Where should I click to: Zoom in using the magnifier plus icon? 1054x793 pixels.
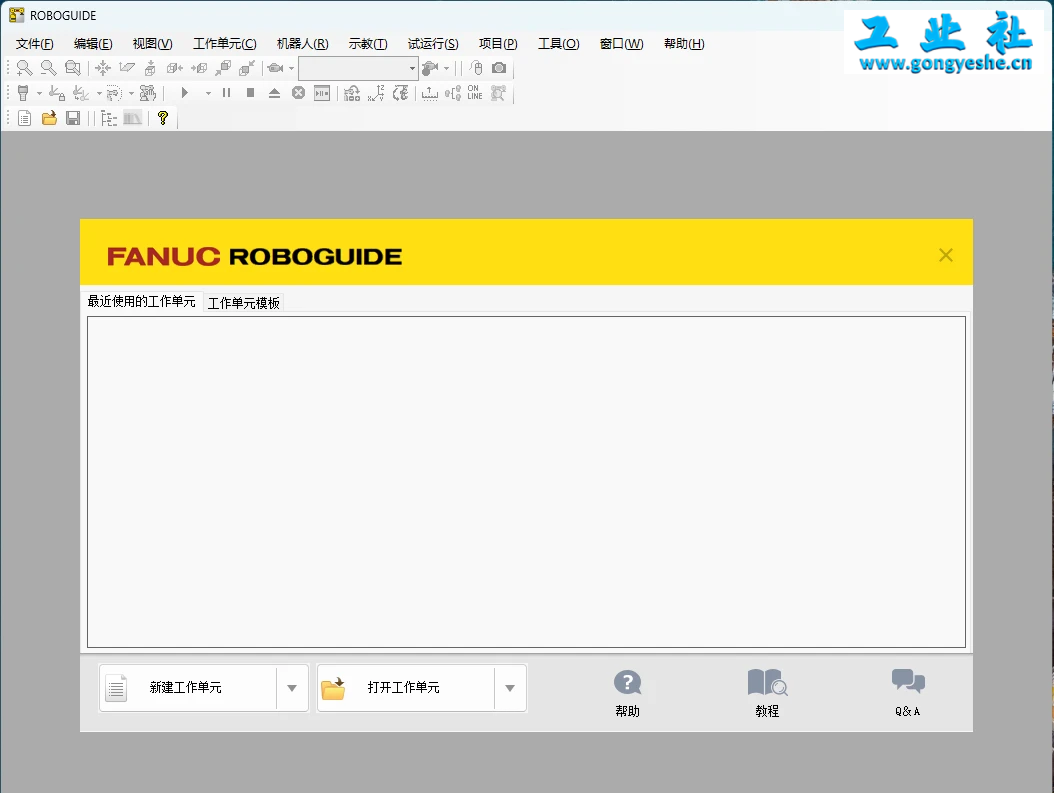click(x=24, y=68)
